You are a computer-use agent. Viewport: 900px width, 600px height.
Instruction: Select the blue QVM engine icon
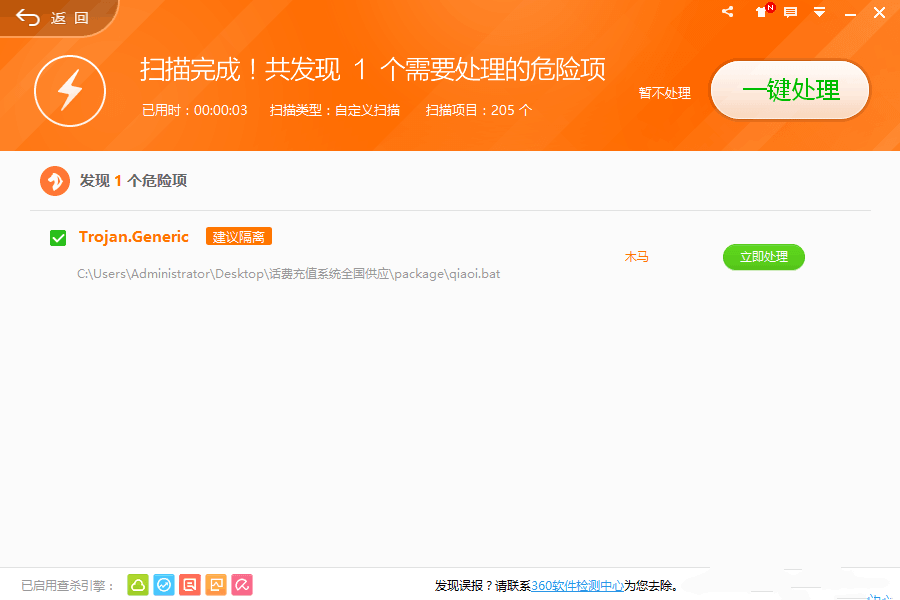click(163, 584)
